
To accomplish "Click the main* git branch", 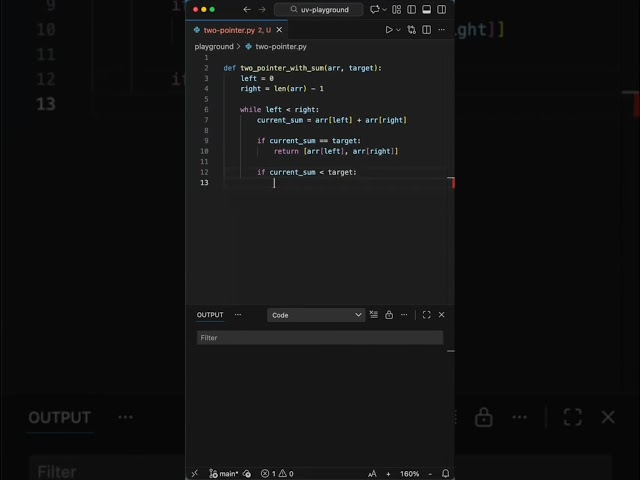I will coord(223,473).
